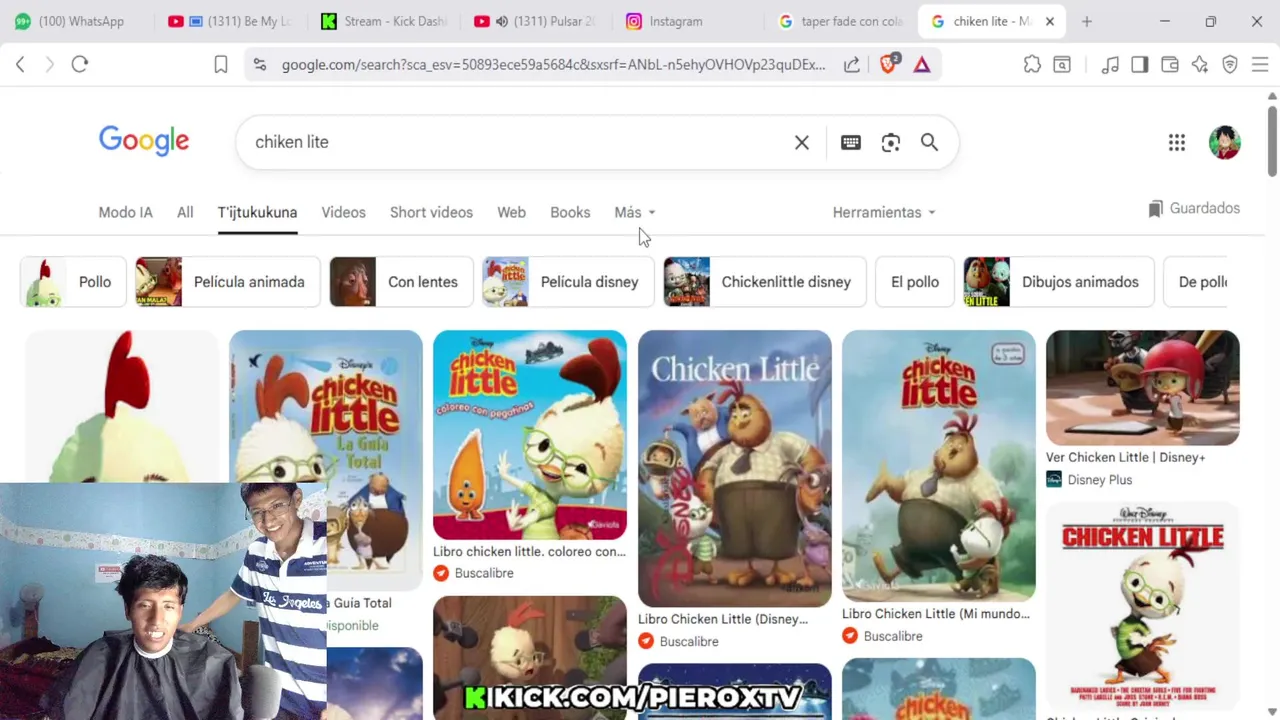Open the VPN shield icon in toolbar
Screen dimensions: 1280x720
pos(1230,64)
